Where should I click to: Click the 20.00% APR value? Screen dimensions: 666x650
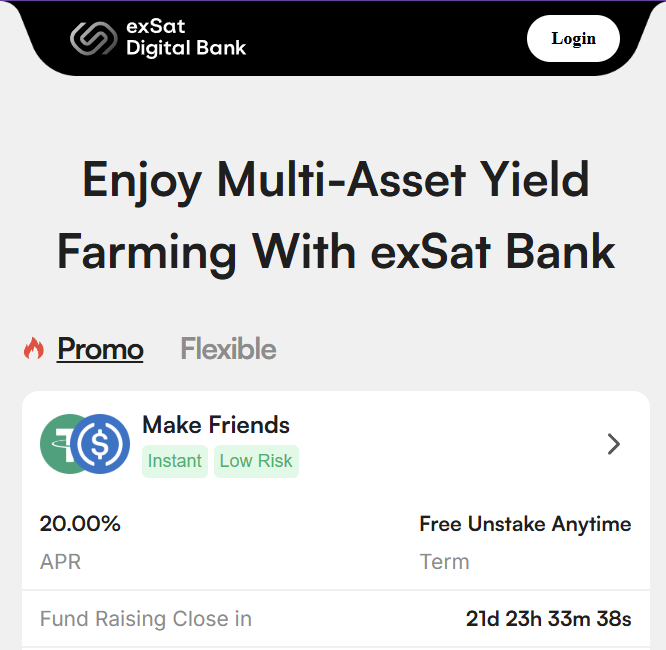[80, 523]
